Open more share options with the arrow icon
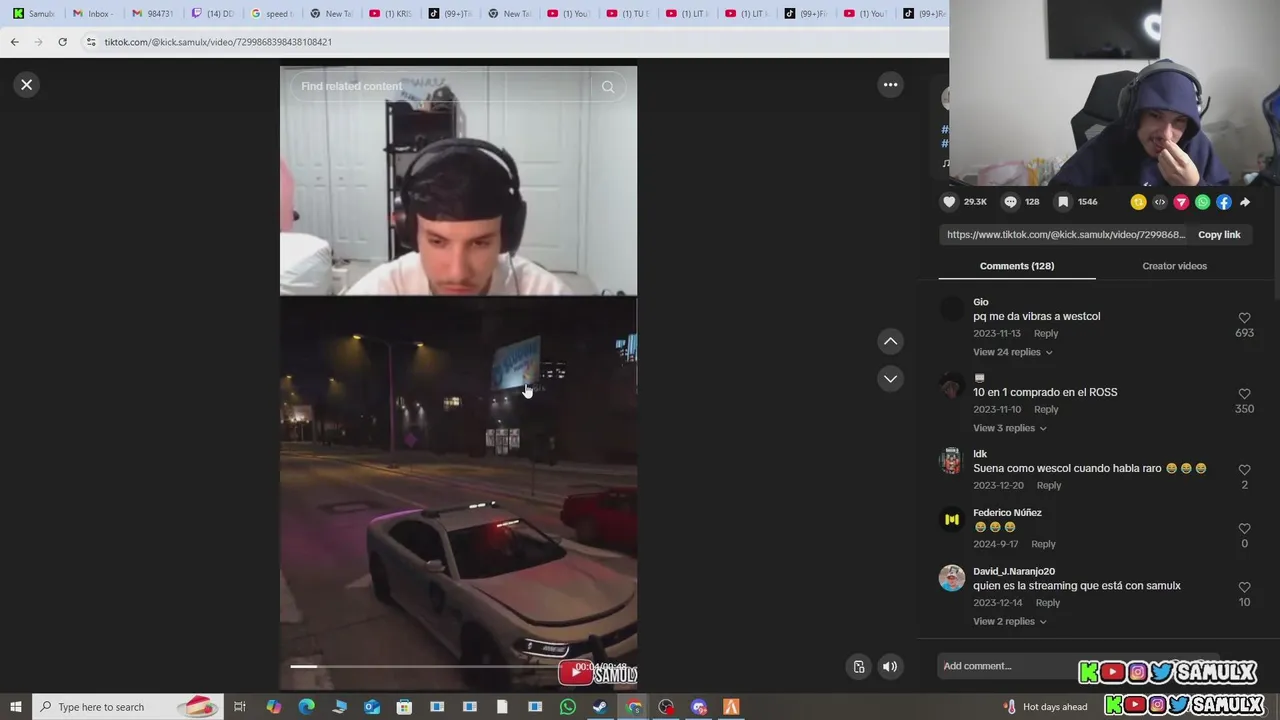The image size is (1280, 720). (x=1245, y=202)
